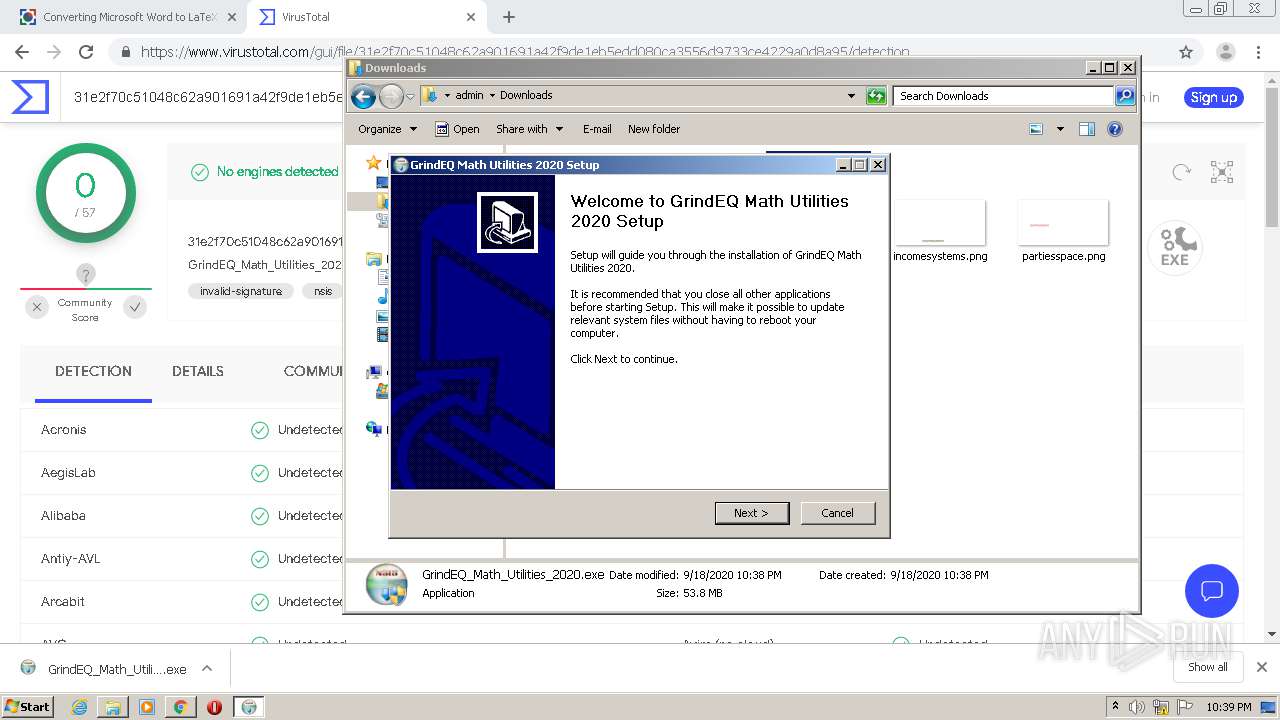Vote positive on community score
The height and width of the screenshot is (720, 1280).
coord(135,307)
